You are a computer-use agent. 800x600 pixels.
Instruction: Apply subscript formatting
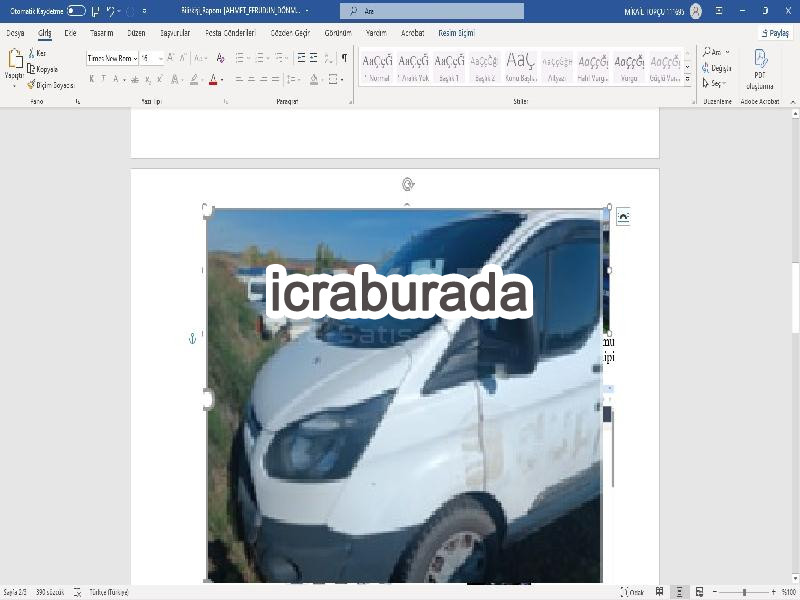148,79
